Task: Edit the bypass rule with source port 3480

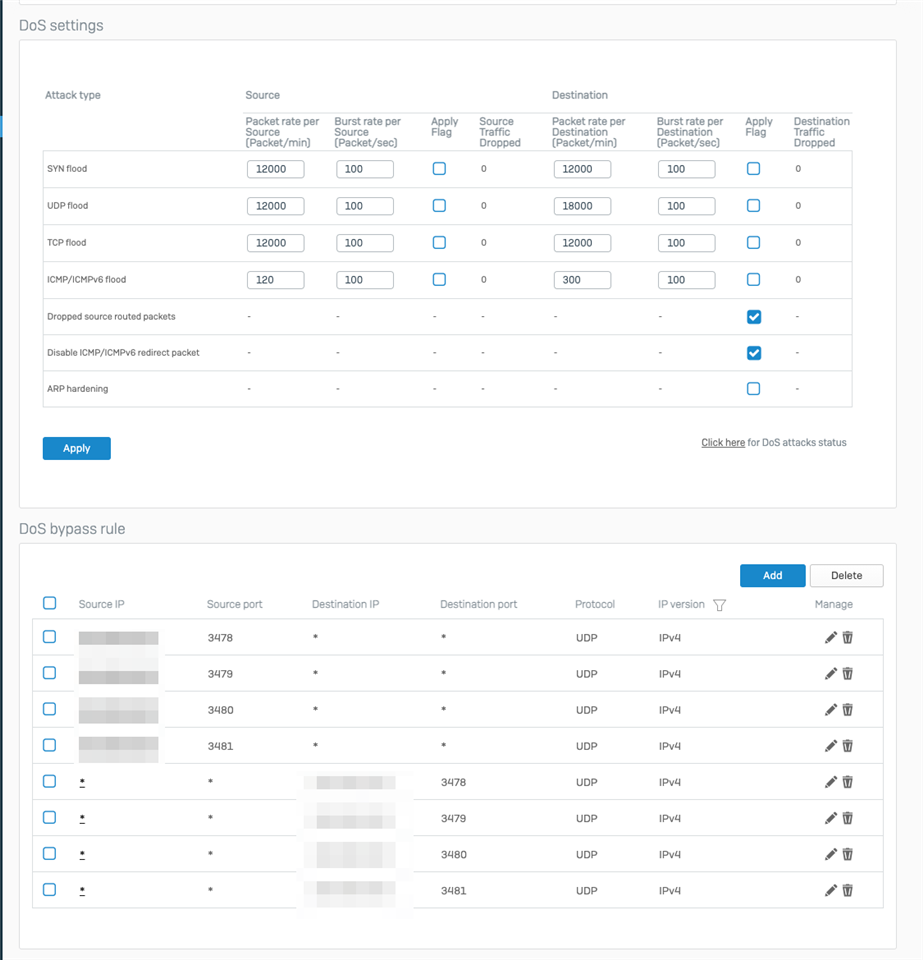Action: click(x=830, y=710)
